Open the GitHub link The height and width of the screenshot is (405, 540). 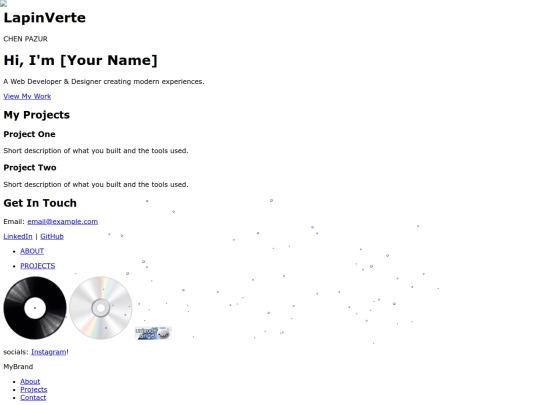tap(52, 236)
